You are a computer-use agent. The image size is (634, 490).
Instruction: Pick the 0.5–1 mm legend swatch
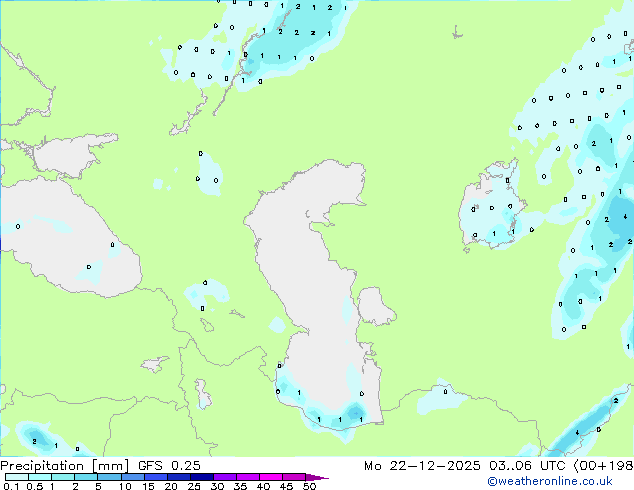tap(40, 477)
